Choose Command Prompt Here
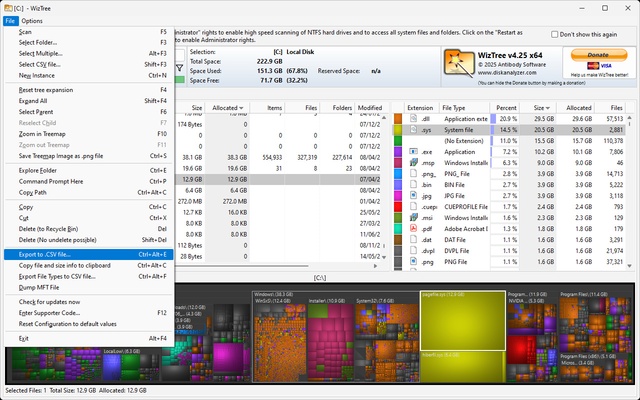 (x=89, y=182)
